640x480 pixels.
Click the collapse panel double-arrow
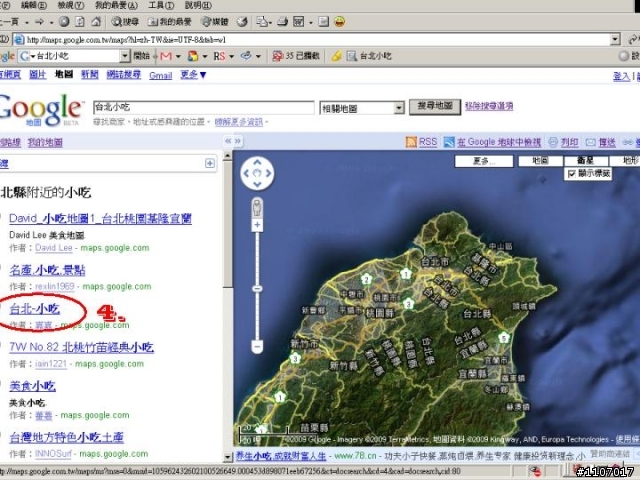pos(228,141)
